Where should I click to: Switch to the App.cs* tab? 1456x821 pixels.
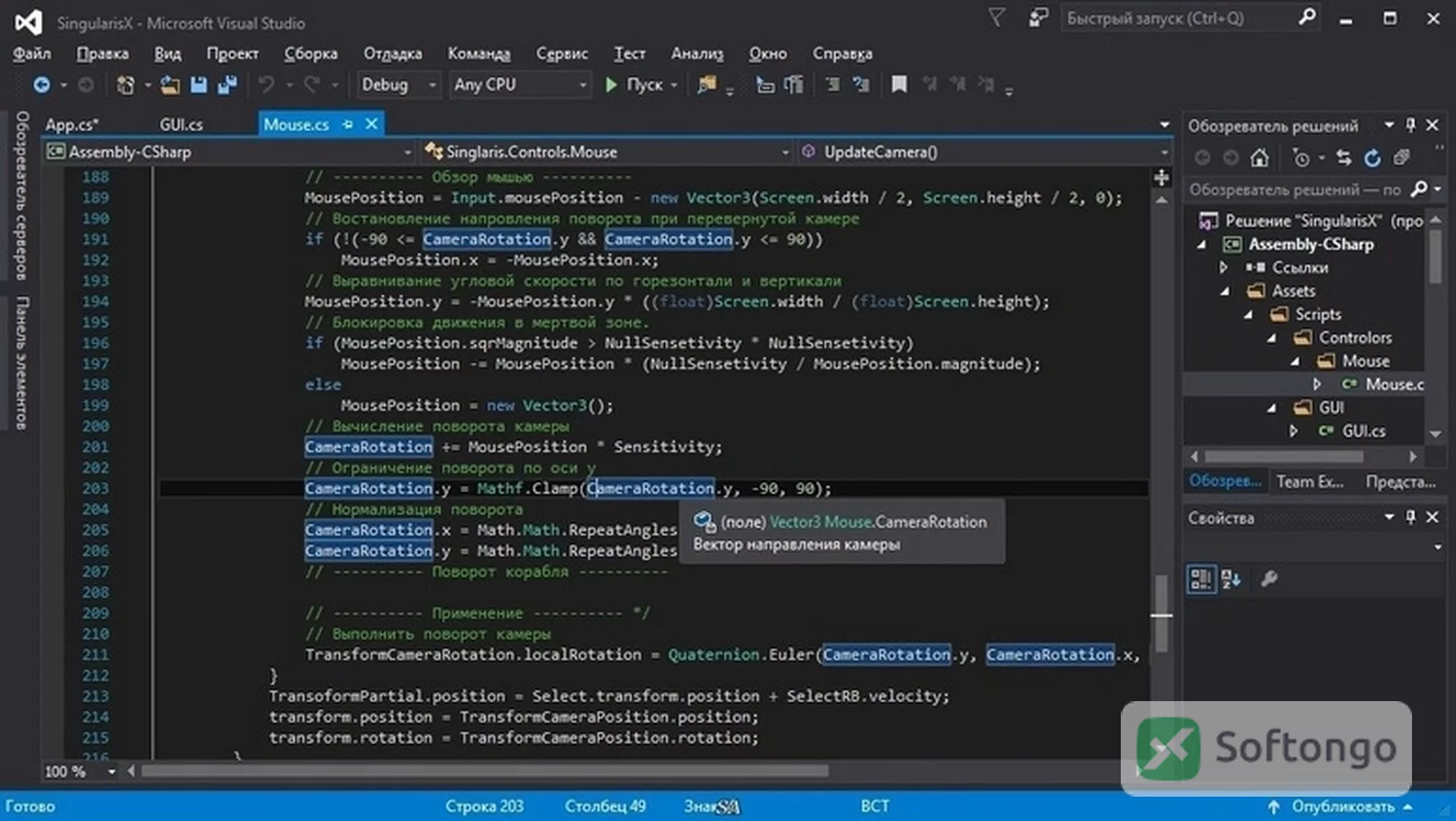pyautogui.click(x=72, y=125)
